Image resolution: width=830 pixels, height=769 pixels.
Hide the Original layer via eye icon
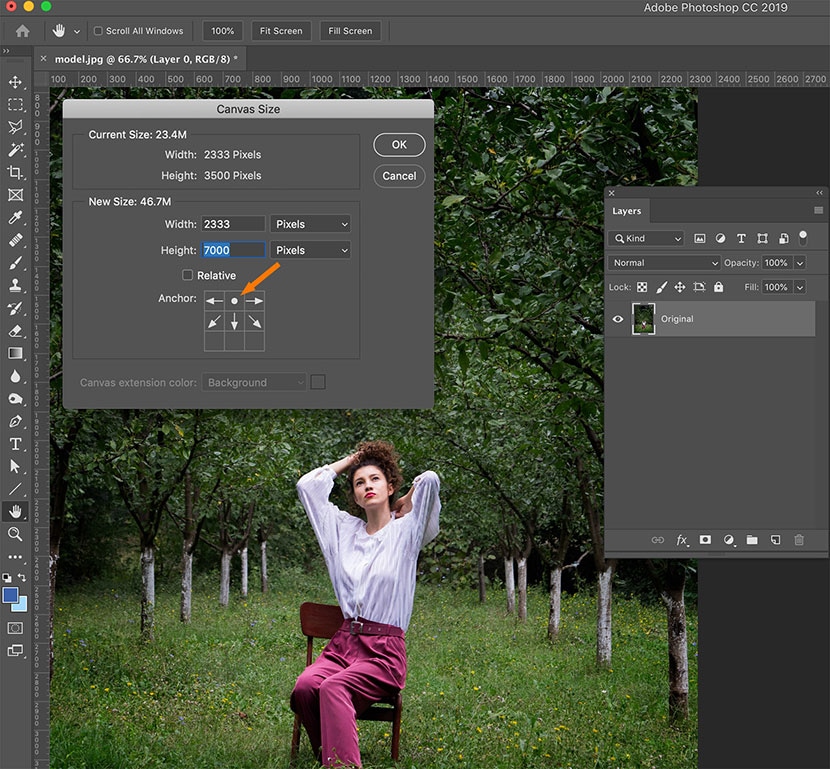click(x=618, y=319)
